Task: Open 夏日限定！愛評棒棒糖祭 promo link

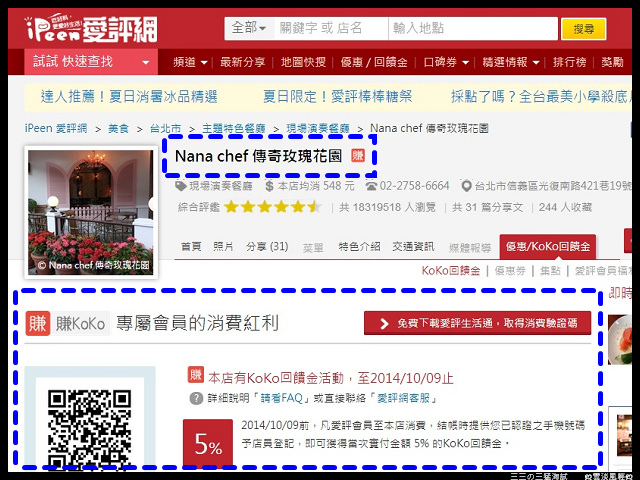Action: [x=337, y=97]
